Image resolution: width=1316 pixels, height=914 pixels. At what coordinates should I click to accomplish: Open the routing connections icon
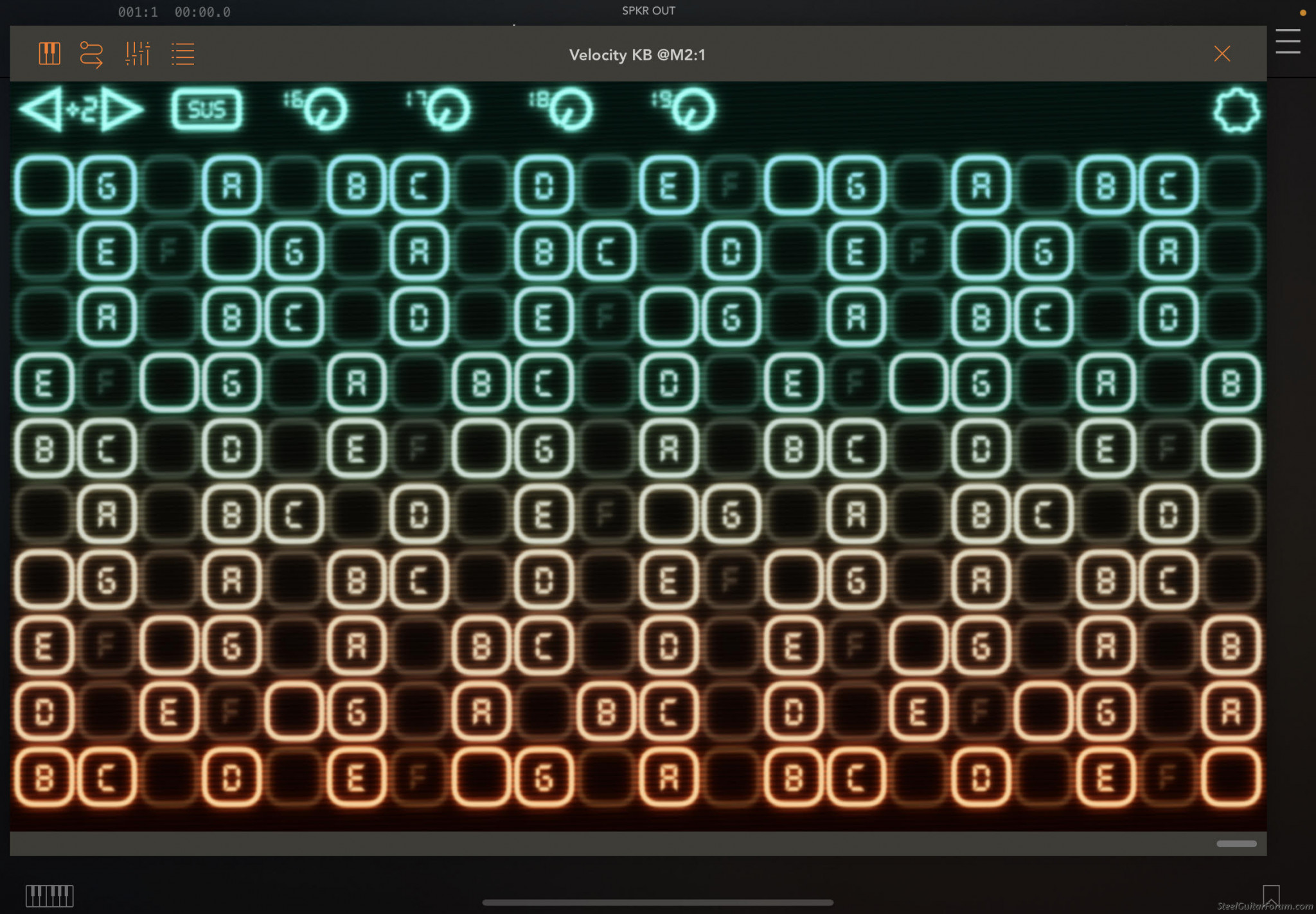[x=91, y=54]
